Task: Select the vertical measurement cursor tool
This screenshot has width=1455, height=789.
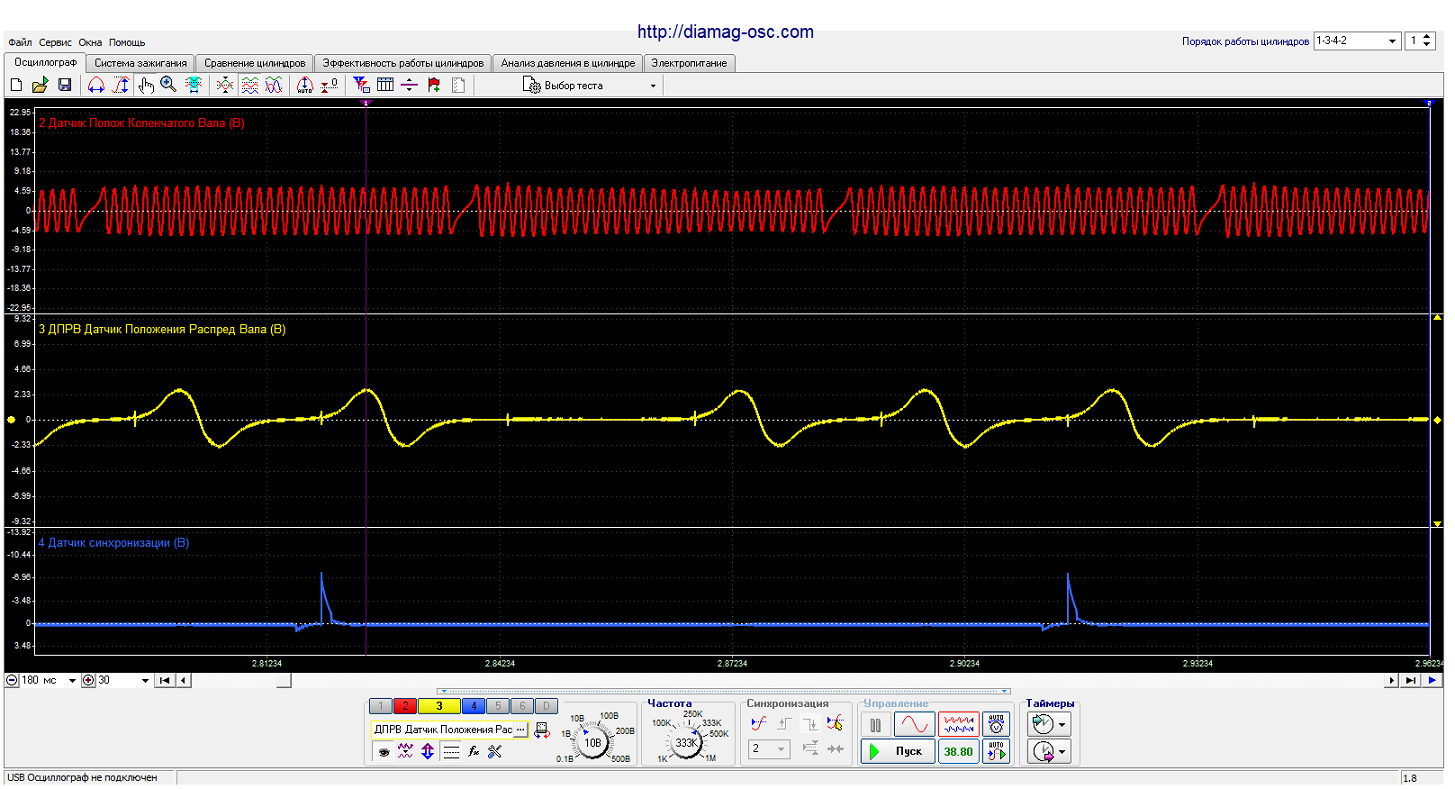Action: pos(120,86)
